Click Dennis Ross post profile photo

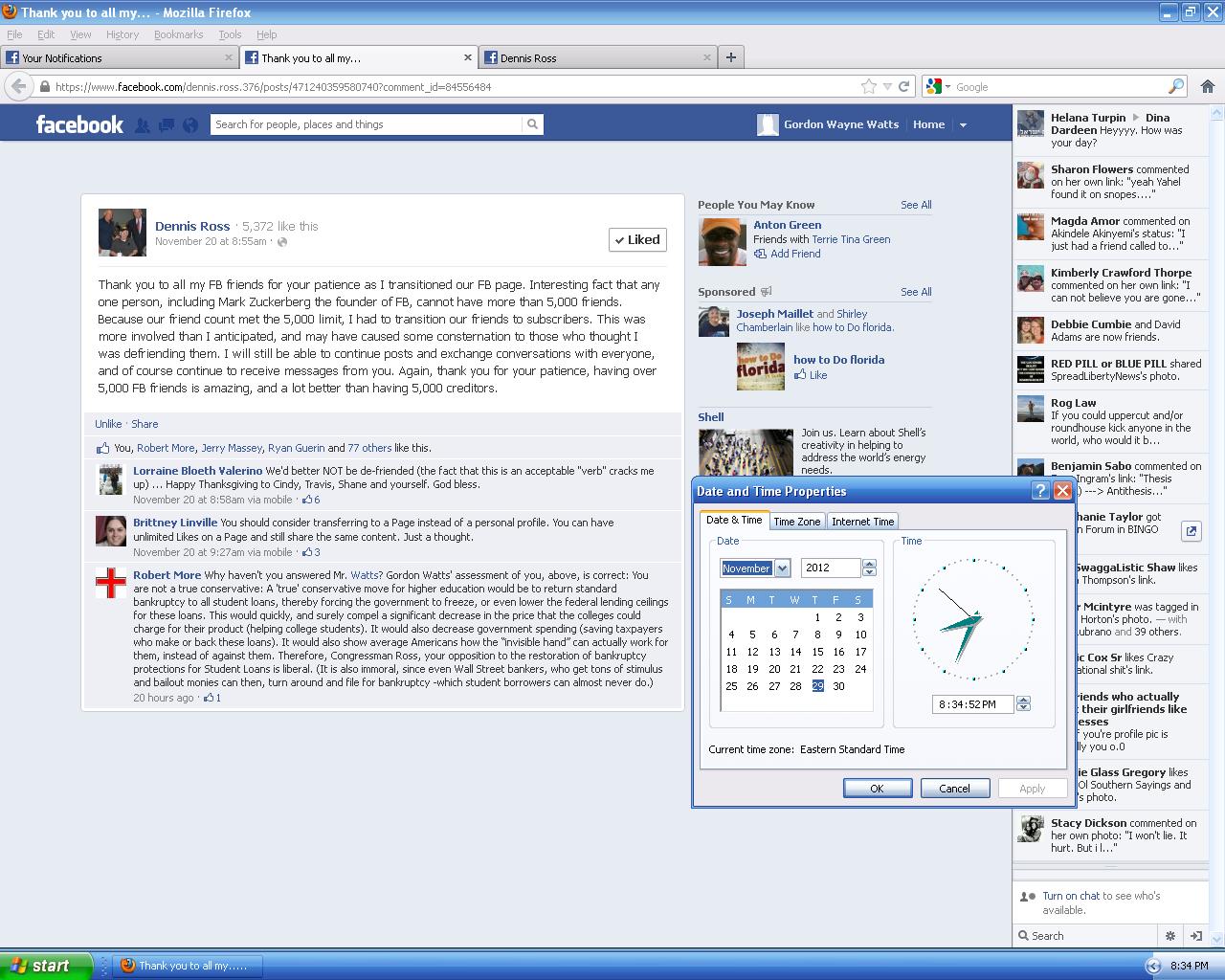pos(122,233)
